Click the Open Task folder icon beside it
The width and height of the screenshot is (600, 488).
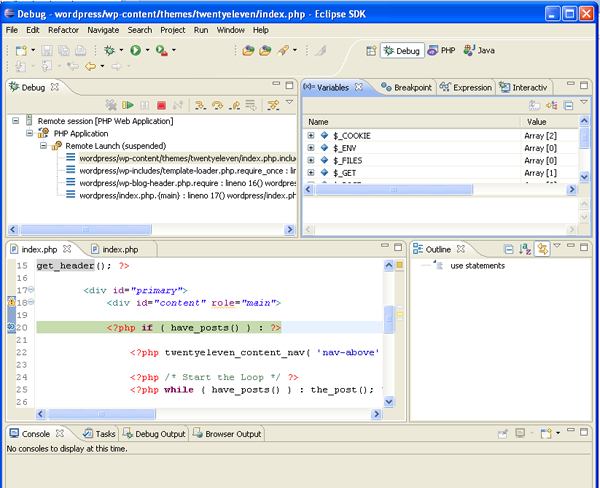click(265, 50)
